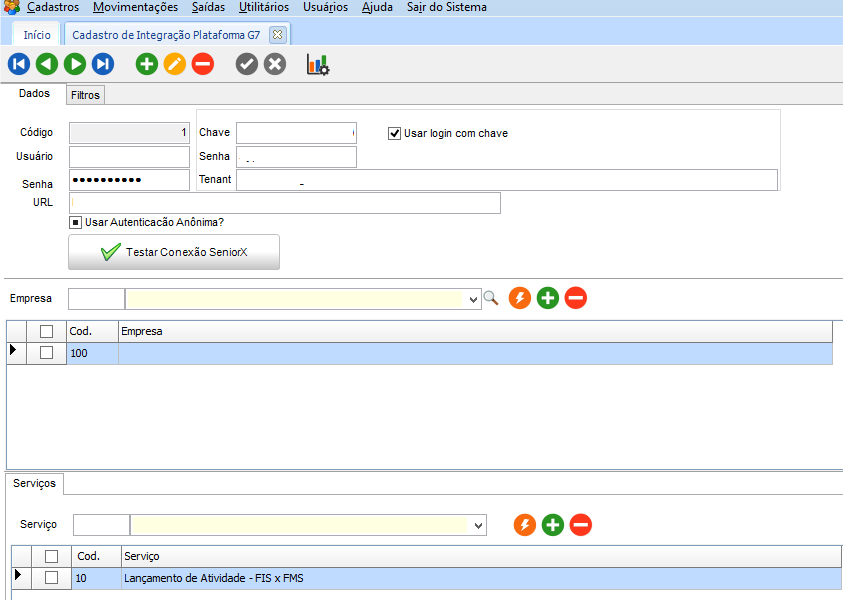Select Empresa row with code 100

[x=419, y=353]
